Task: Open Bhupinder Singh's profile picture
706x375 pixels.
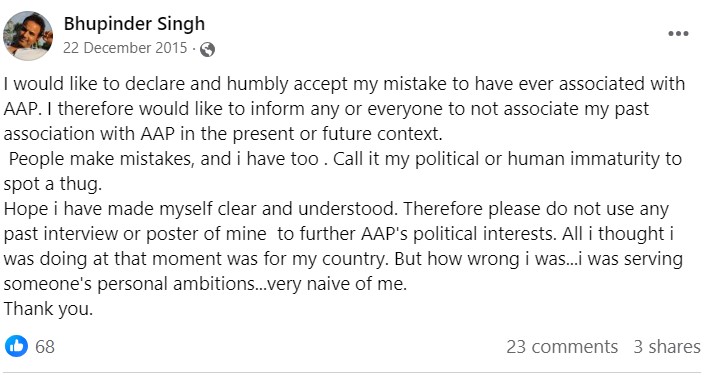Action: (27, 36)
